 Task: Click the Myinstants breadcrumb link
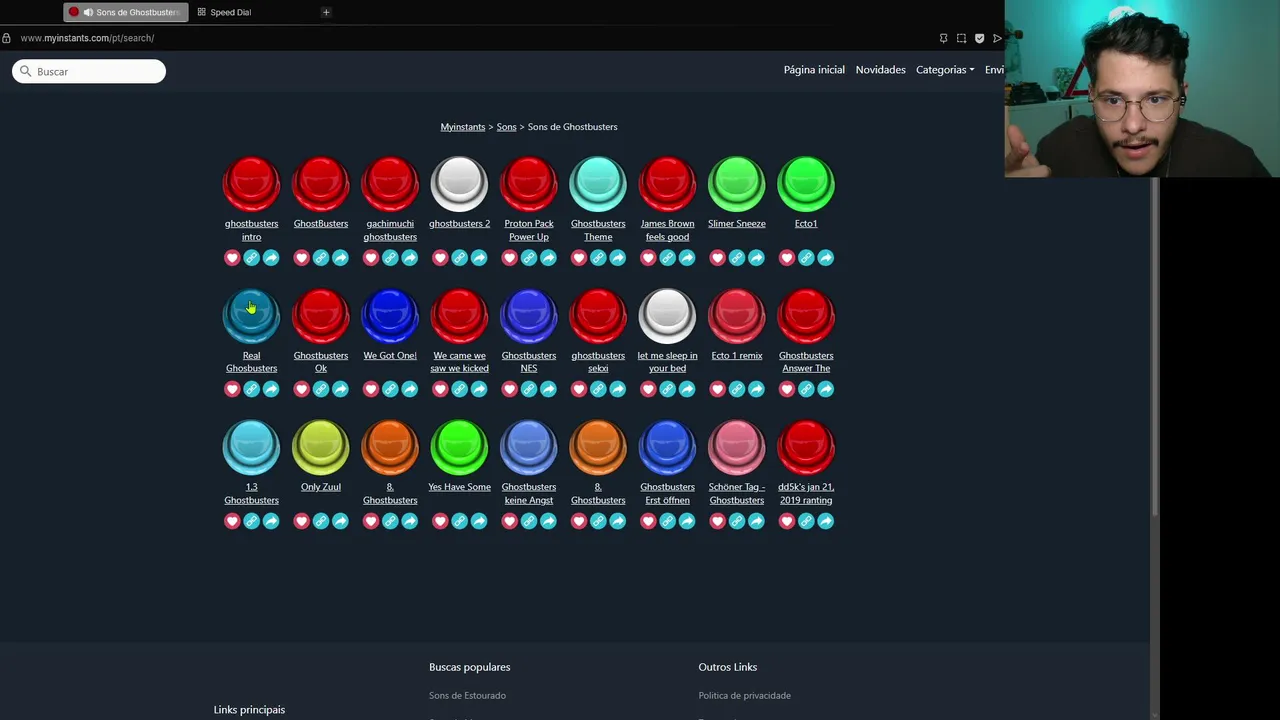click(463, 127)
